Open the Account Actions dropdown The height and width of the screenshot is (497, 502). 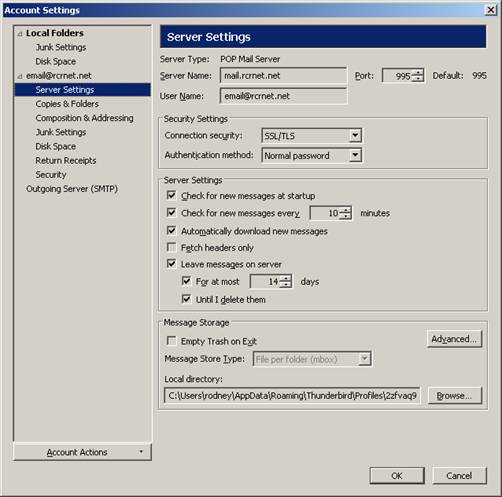[82, 452]
